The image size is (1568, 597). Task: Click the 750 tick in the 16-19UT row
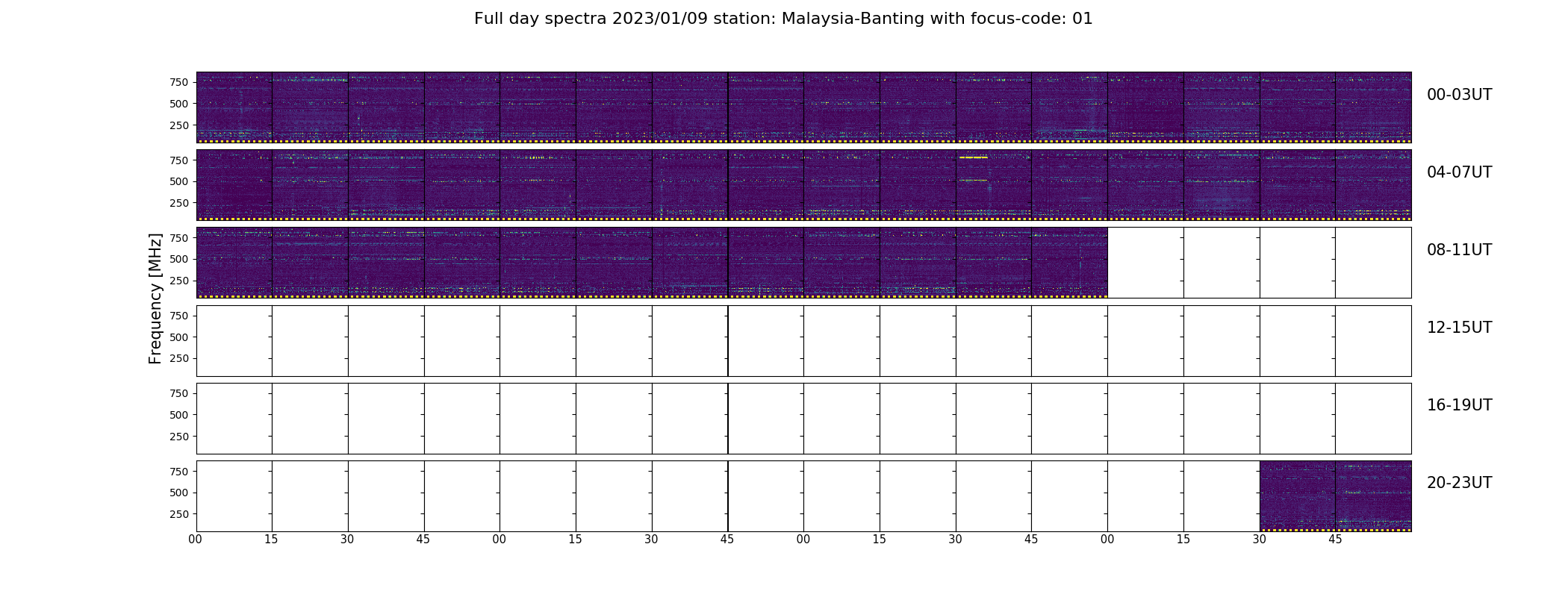(178, 393)
